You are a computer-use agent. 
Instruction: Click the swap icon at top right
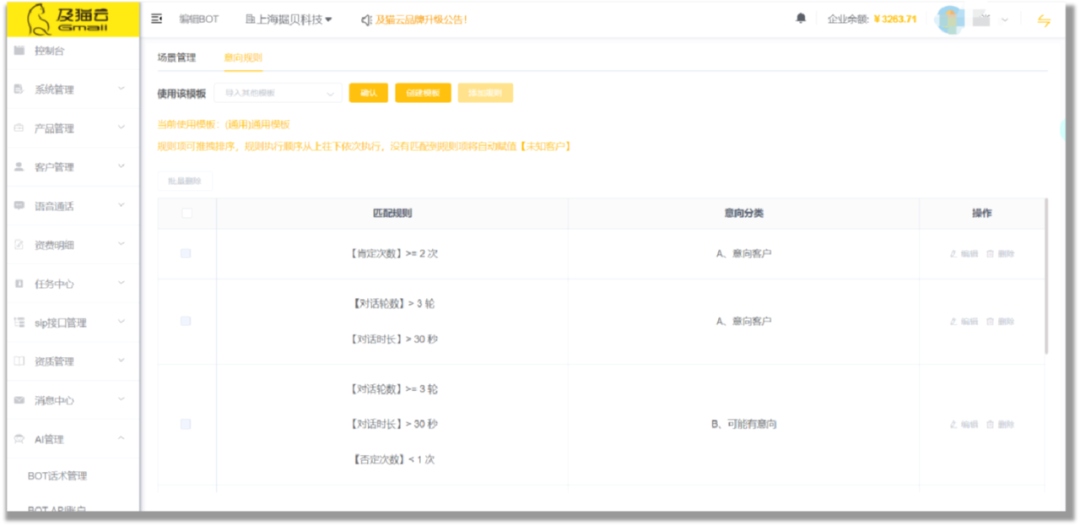tap(1044, 20)
